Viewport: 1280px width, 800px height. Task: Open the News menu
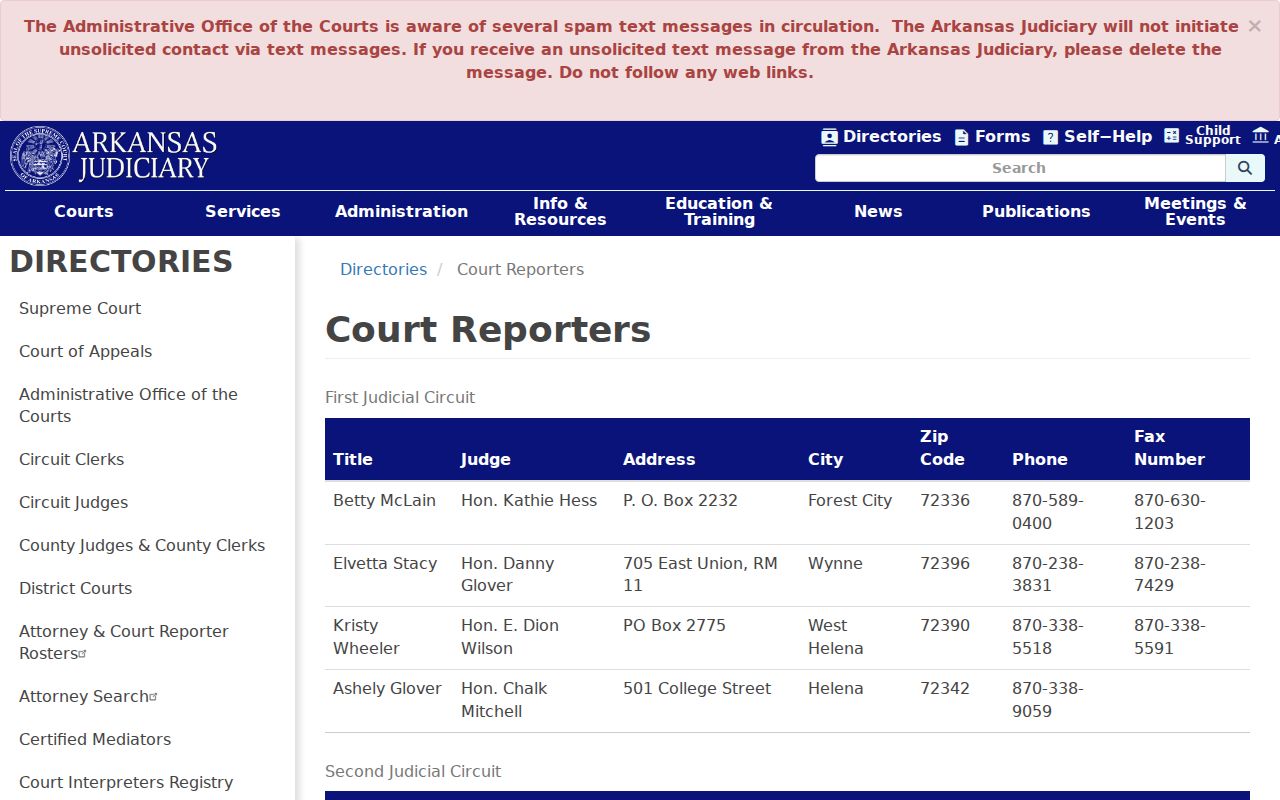click(878, 212)
